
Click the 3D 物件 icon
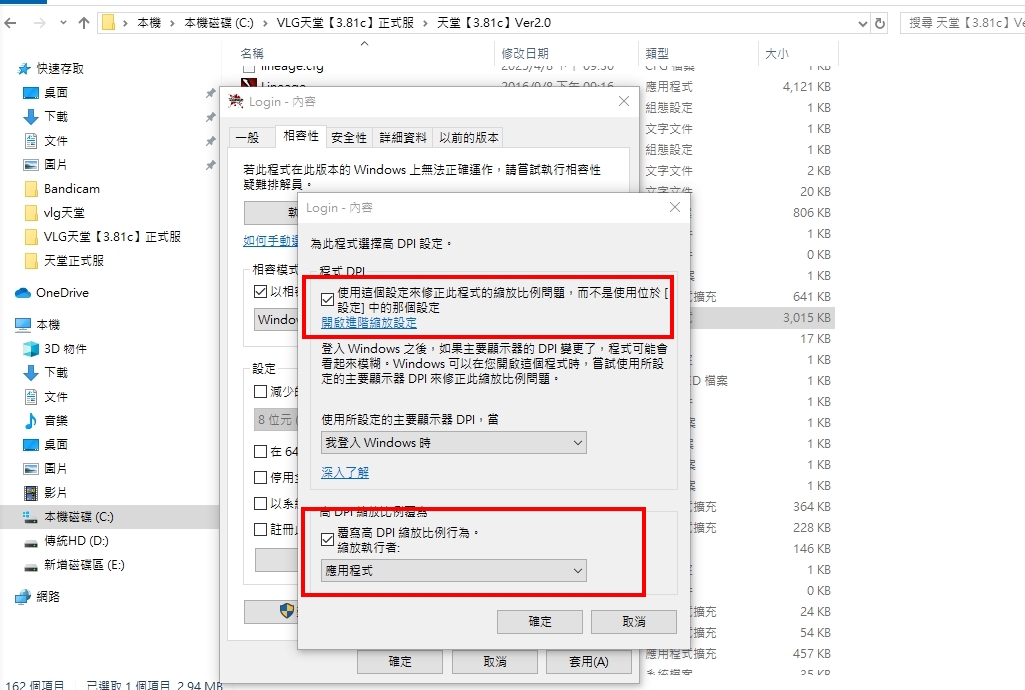point(31,349)
